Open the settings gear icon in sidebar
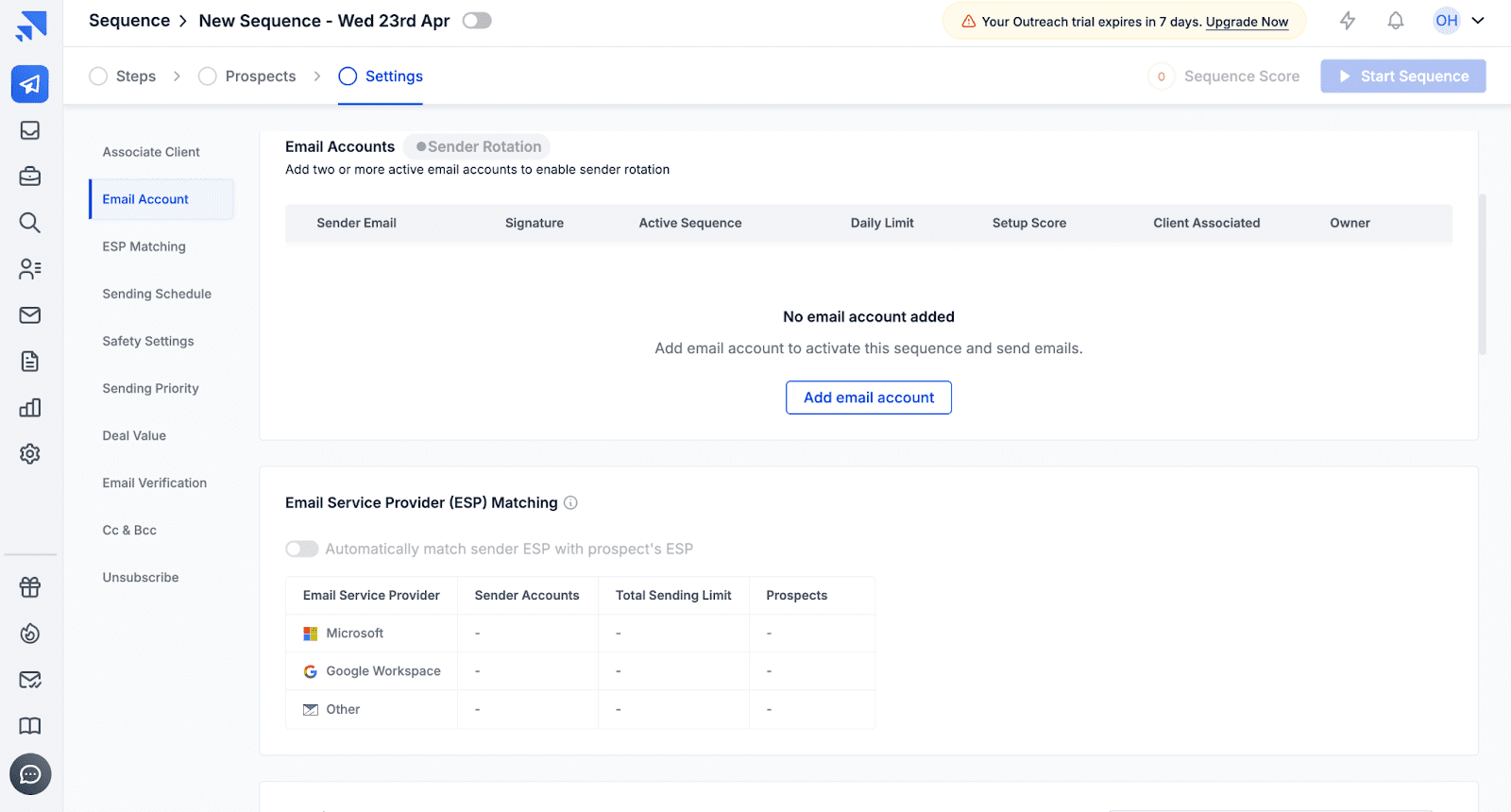The height and width of the screenshot is (812, 1511). click(30, 454)
